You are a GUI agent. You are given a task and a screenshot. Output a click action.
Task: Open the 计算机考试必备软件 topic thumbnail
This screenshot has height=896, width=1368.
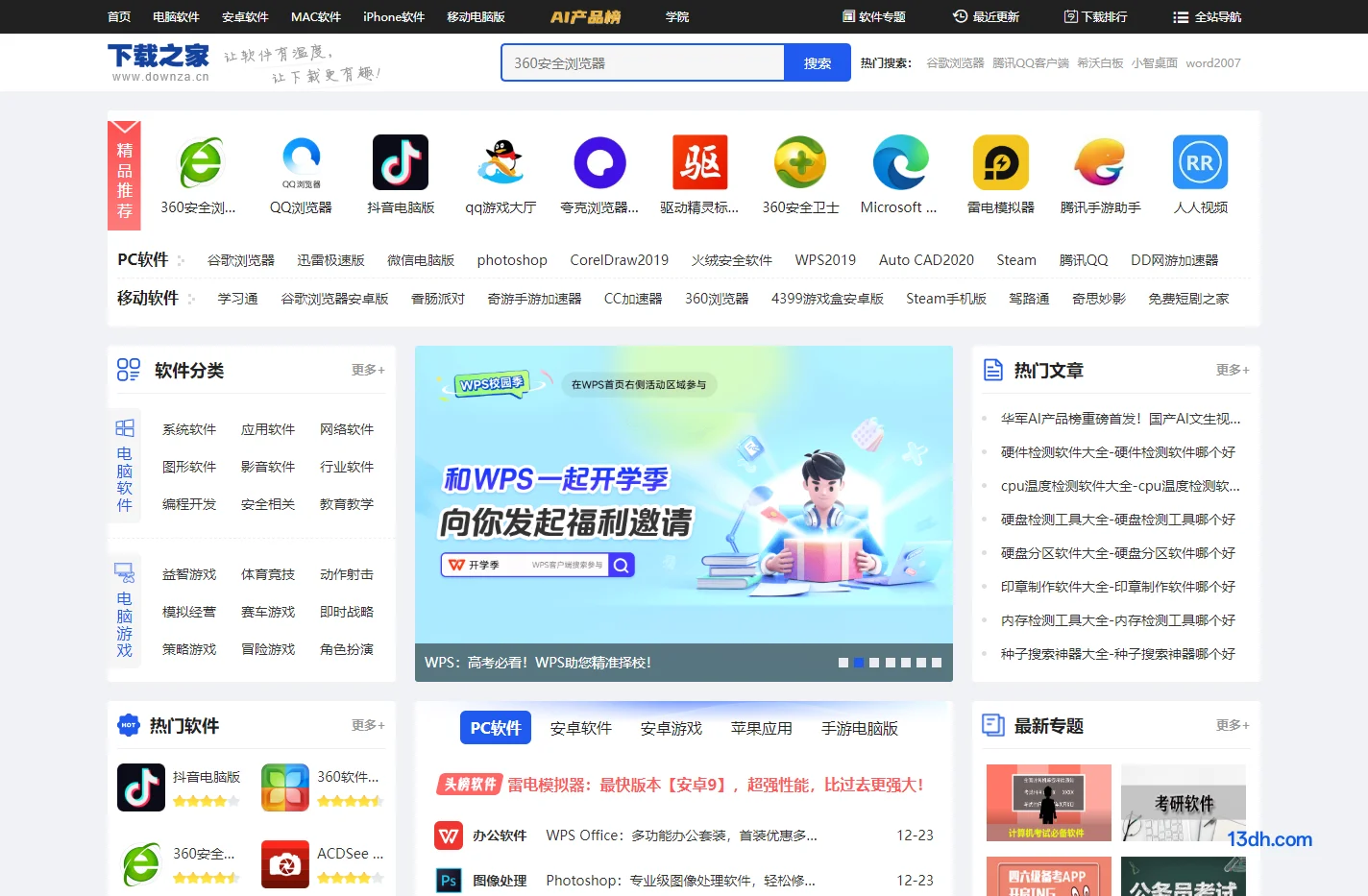coord(1049,803)
